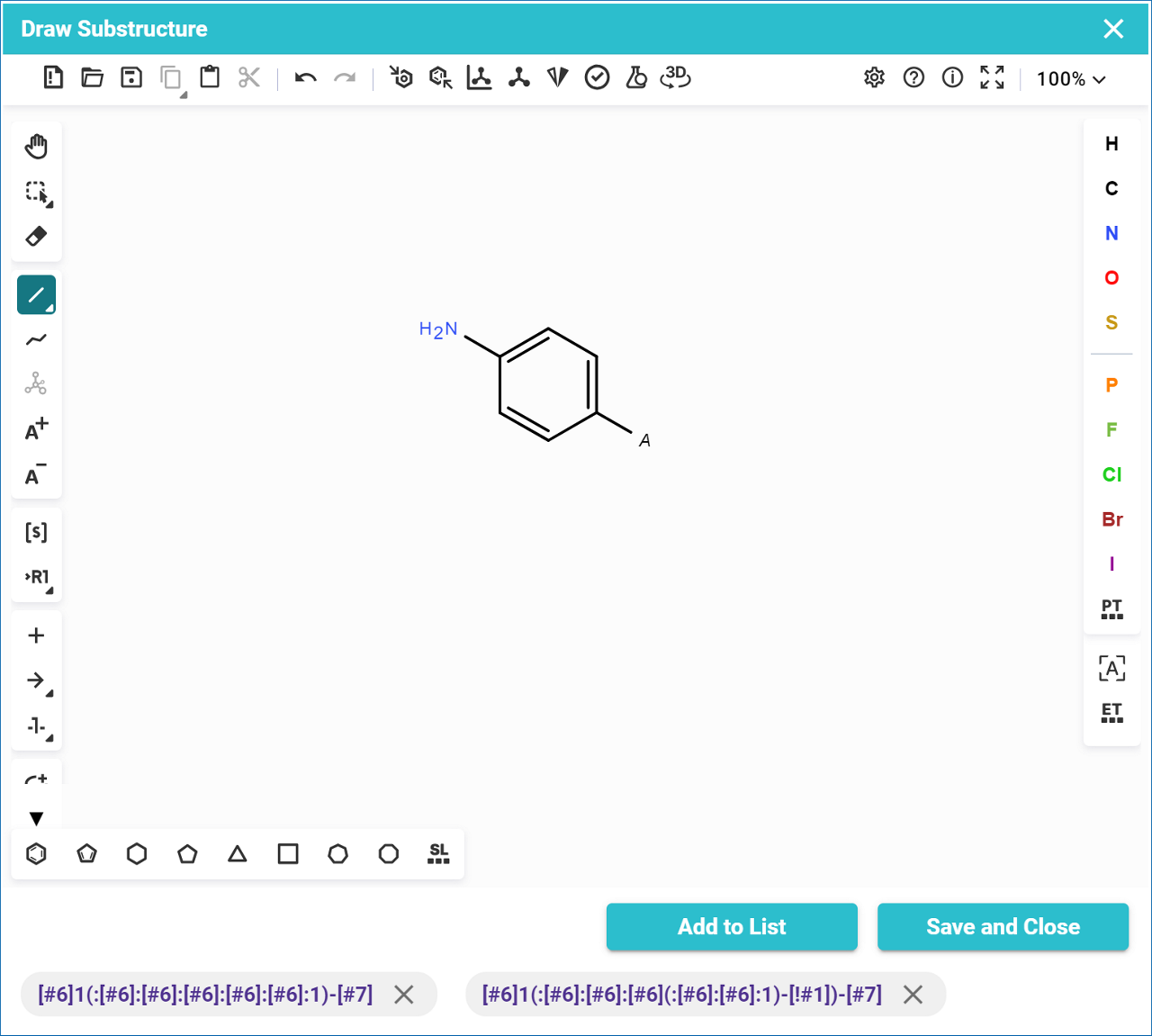Open the Periodic Table PT button

pos(1111,609)
